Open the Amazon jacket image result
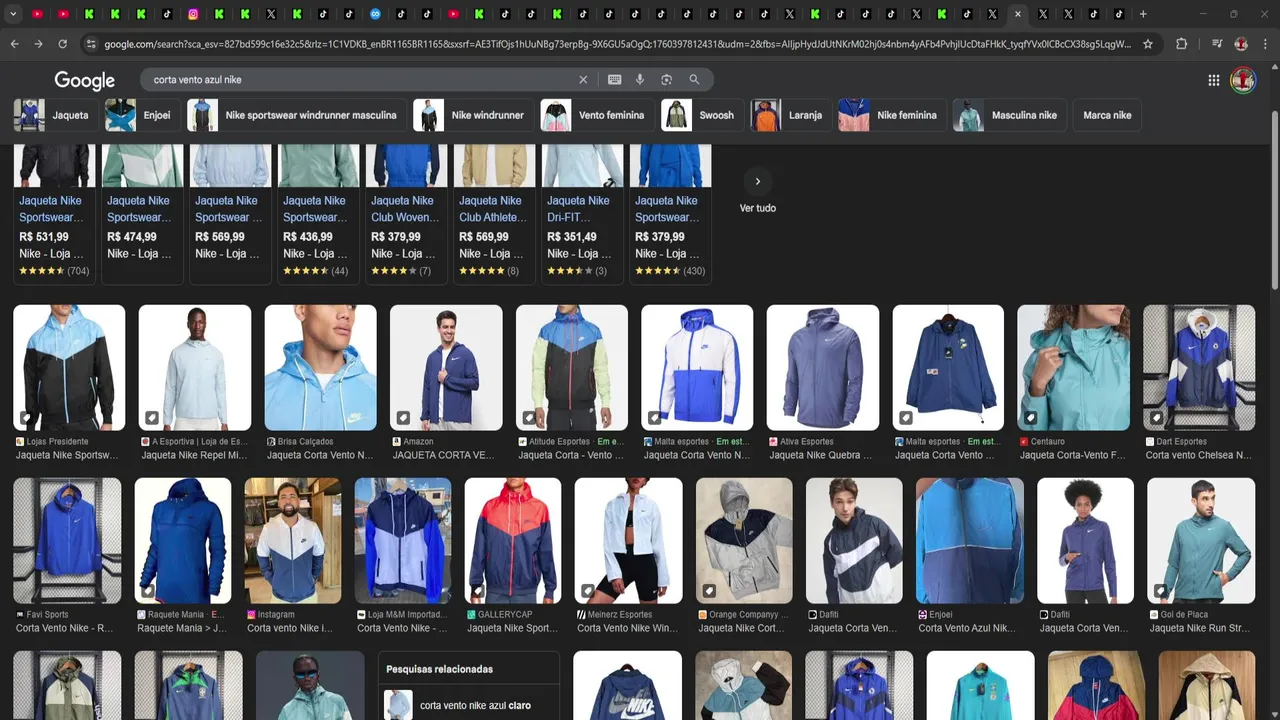The height and width of the screenshot is (720, 1280). point(446,367)
